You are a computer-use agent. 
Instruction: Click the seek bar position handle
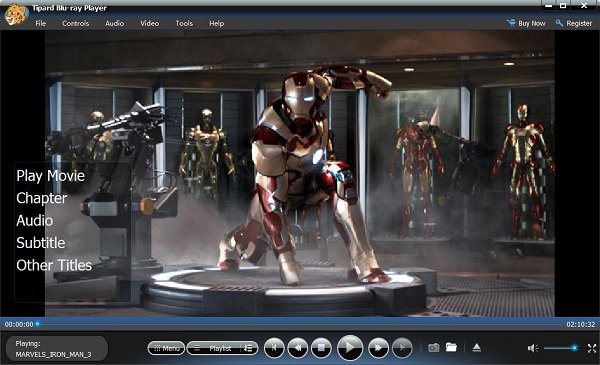[38, 324]
